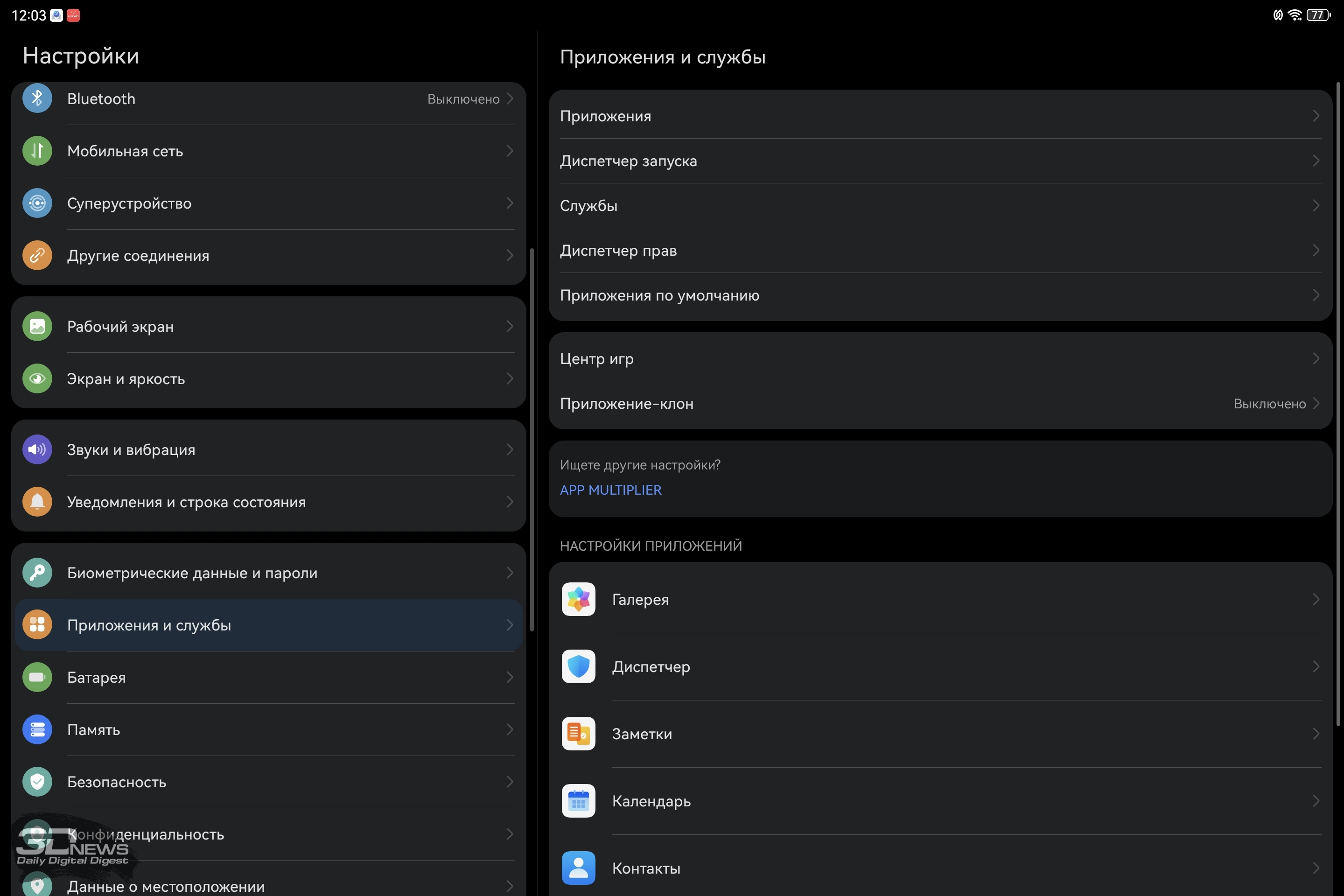Expand the Центр игр chevron
Image resolution: width=1344 pixels, height=896 pixels.
(x=1316, y=358)
